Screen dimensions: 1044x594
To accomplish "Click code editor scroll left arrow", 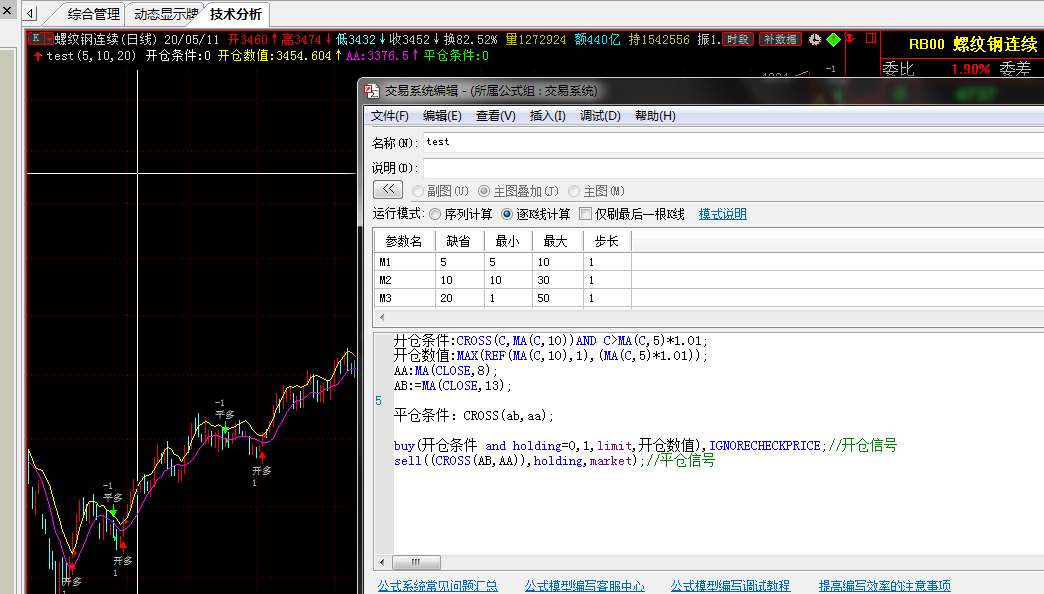I will [x=382, y=562].
